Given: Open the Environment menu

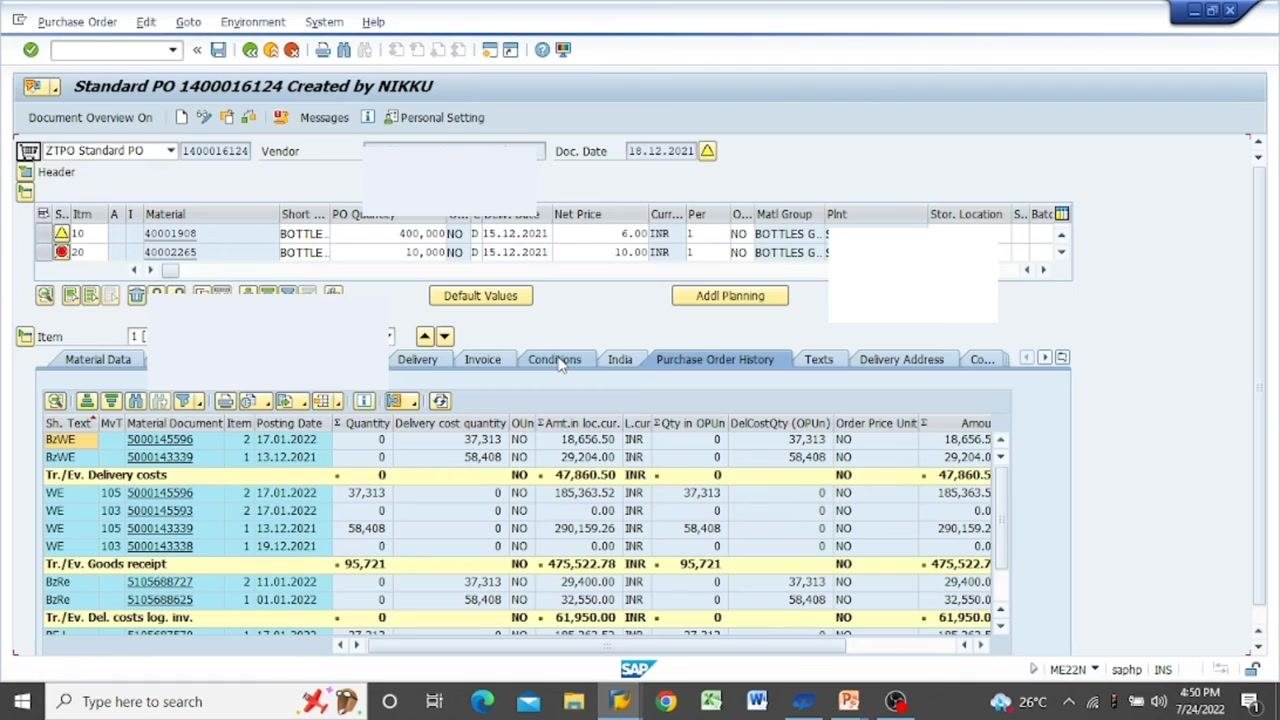Looking at the screenshot, I should 252,22.
